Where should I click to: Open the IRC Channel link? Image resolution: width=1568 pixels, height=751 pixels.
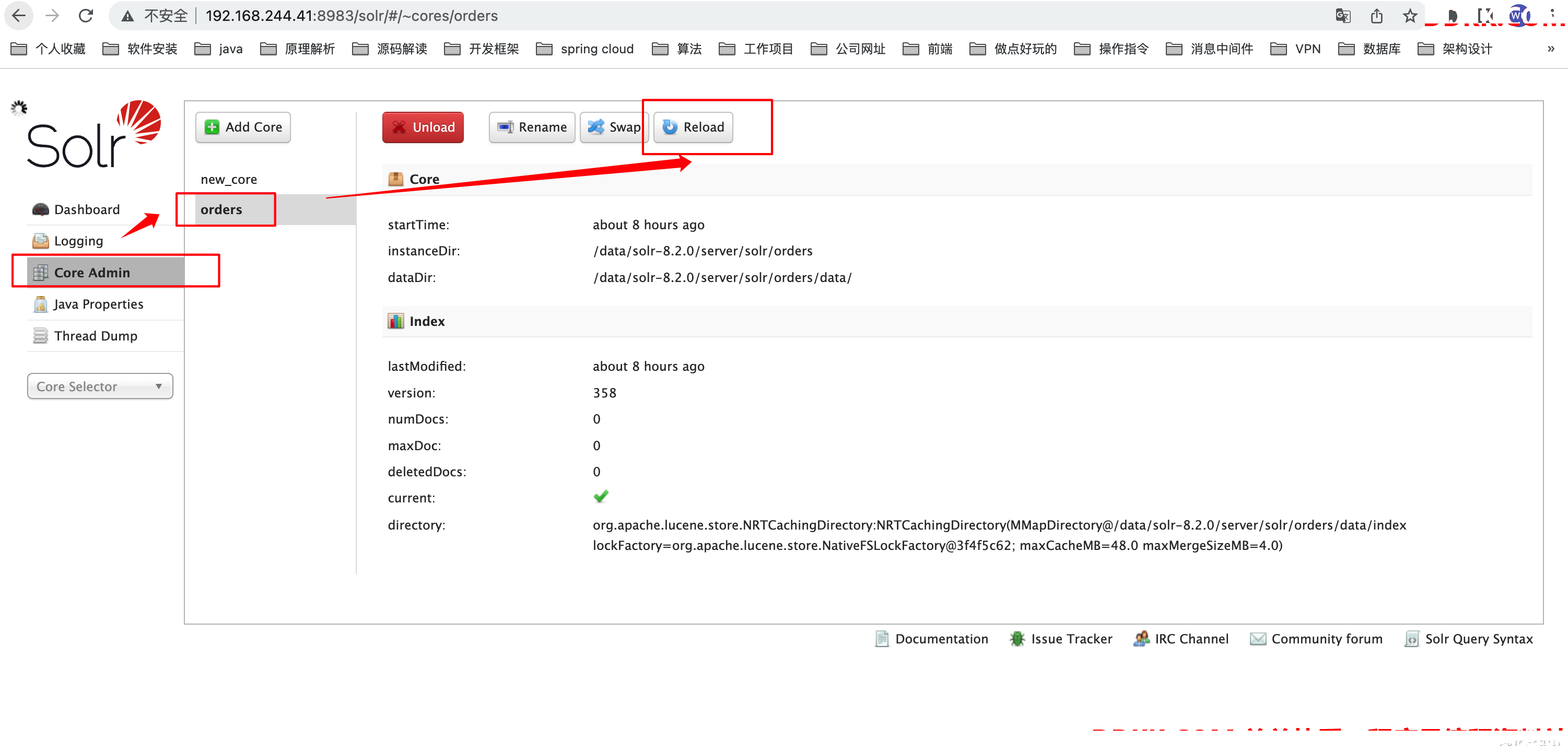(x=1181, y=639)
